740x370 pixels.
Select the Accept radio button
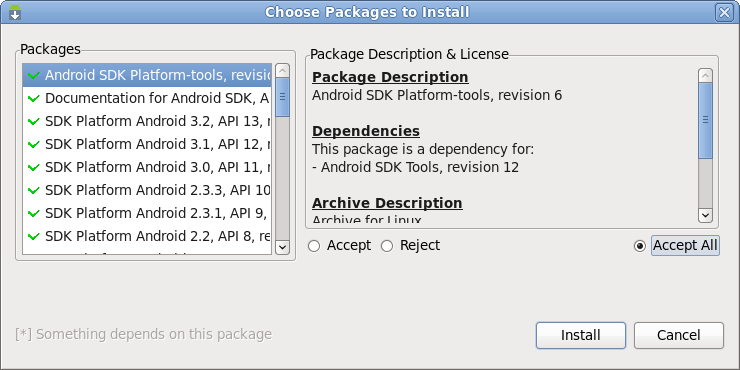pos(314,246)
